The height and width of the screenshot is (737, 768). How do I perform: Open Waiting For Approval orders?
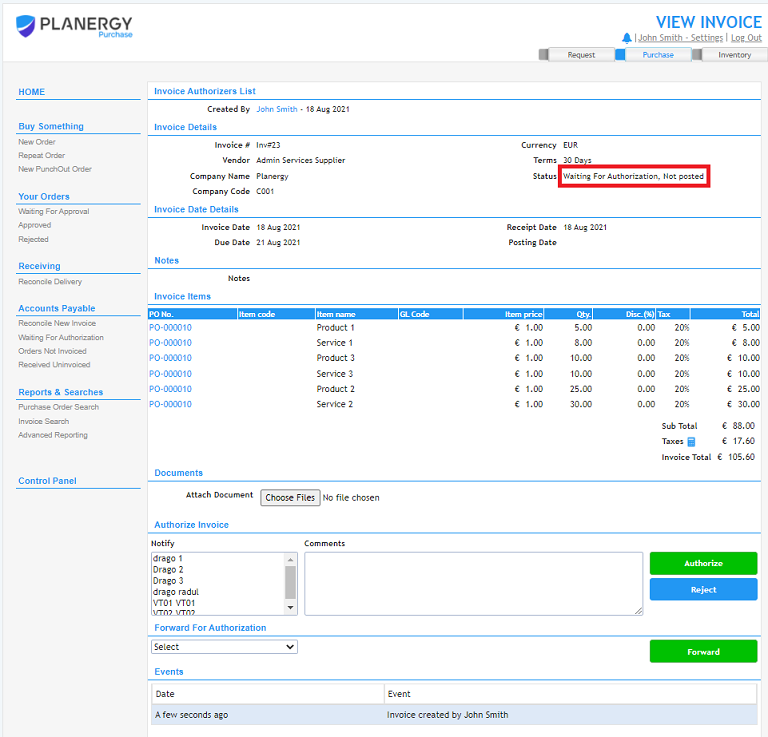(54, 212)
